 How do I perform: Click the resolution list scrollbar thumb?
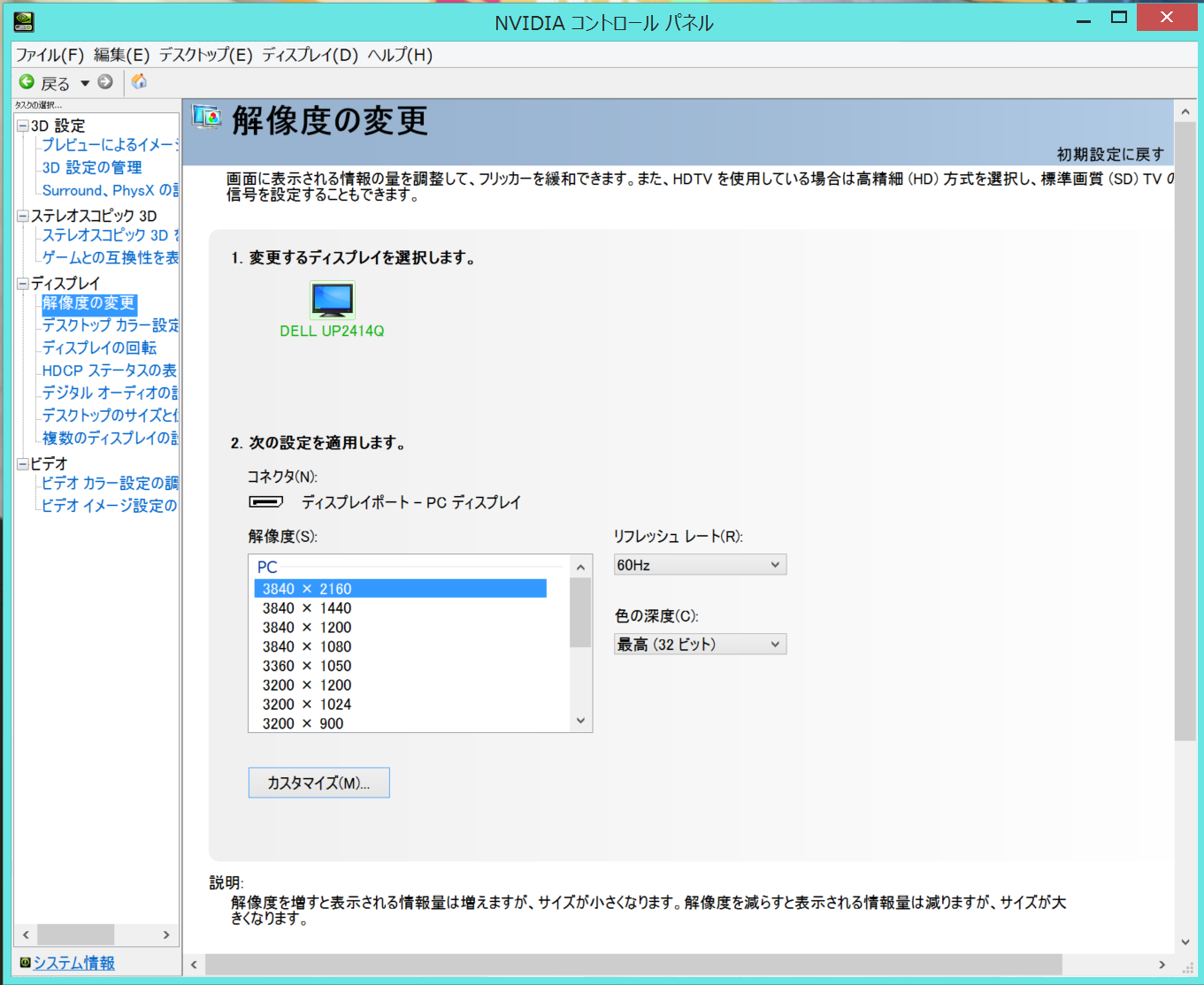coord(580,613)
